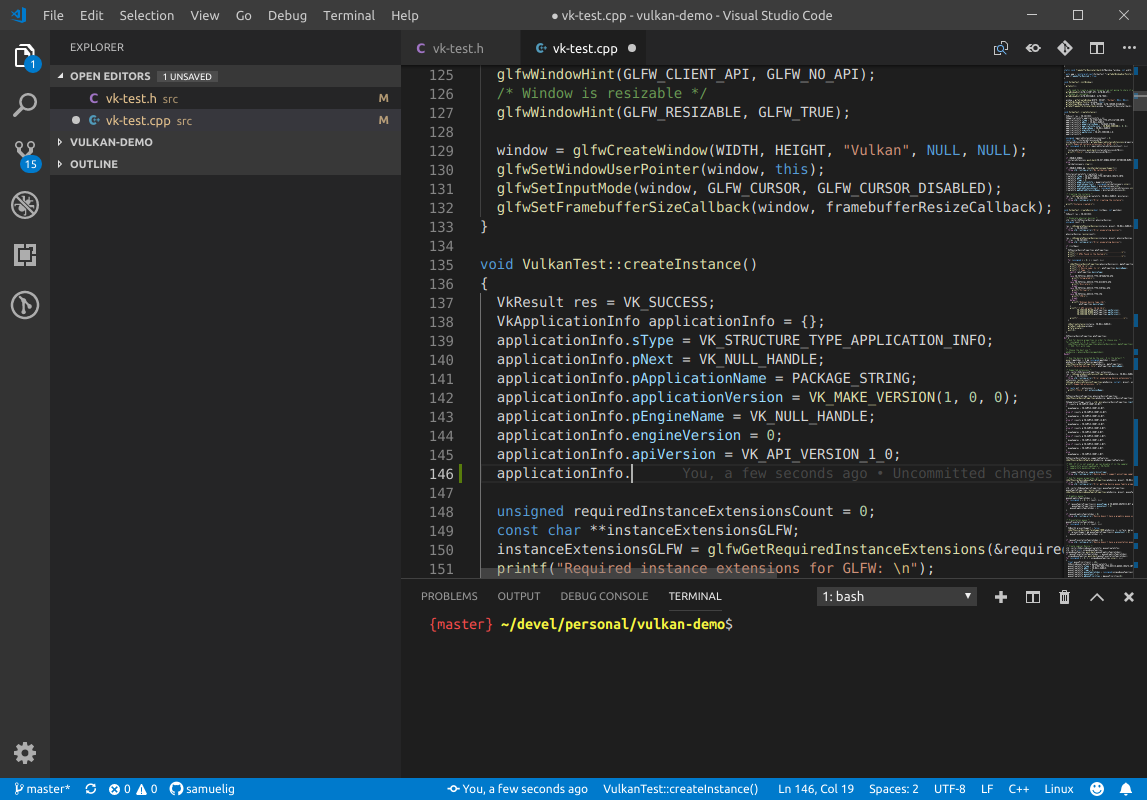Click line number 135 in the gutter

[x=441, y=265]
